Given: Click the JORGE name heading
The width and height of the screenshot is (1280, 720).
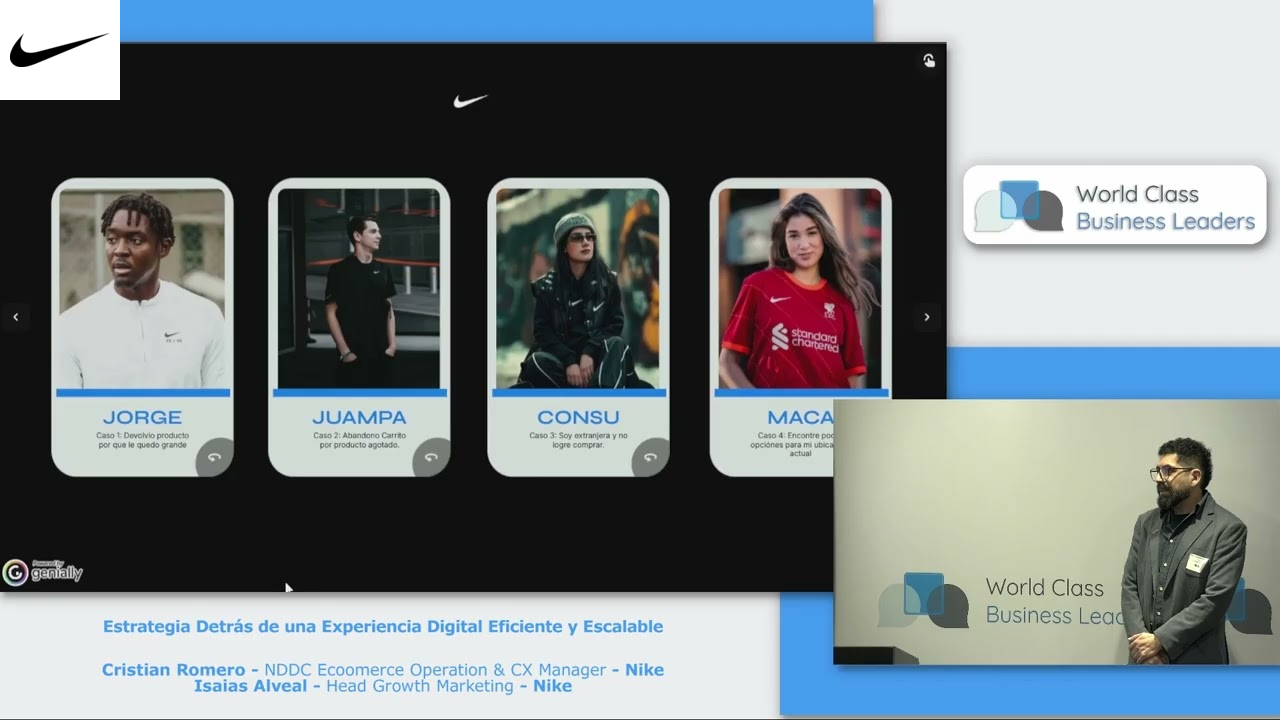Looking at the screenshot, I should point(142,418).
